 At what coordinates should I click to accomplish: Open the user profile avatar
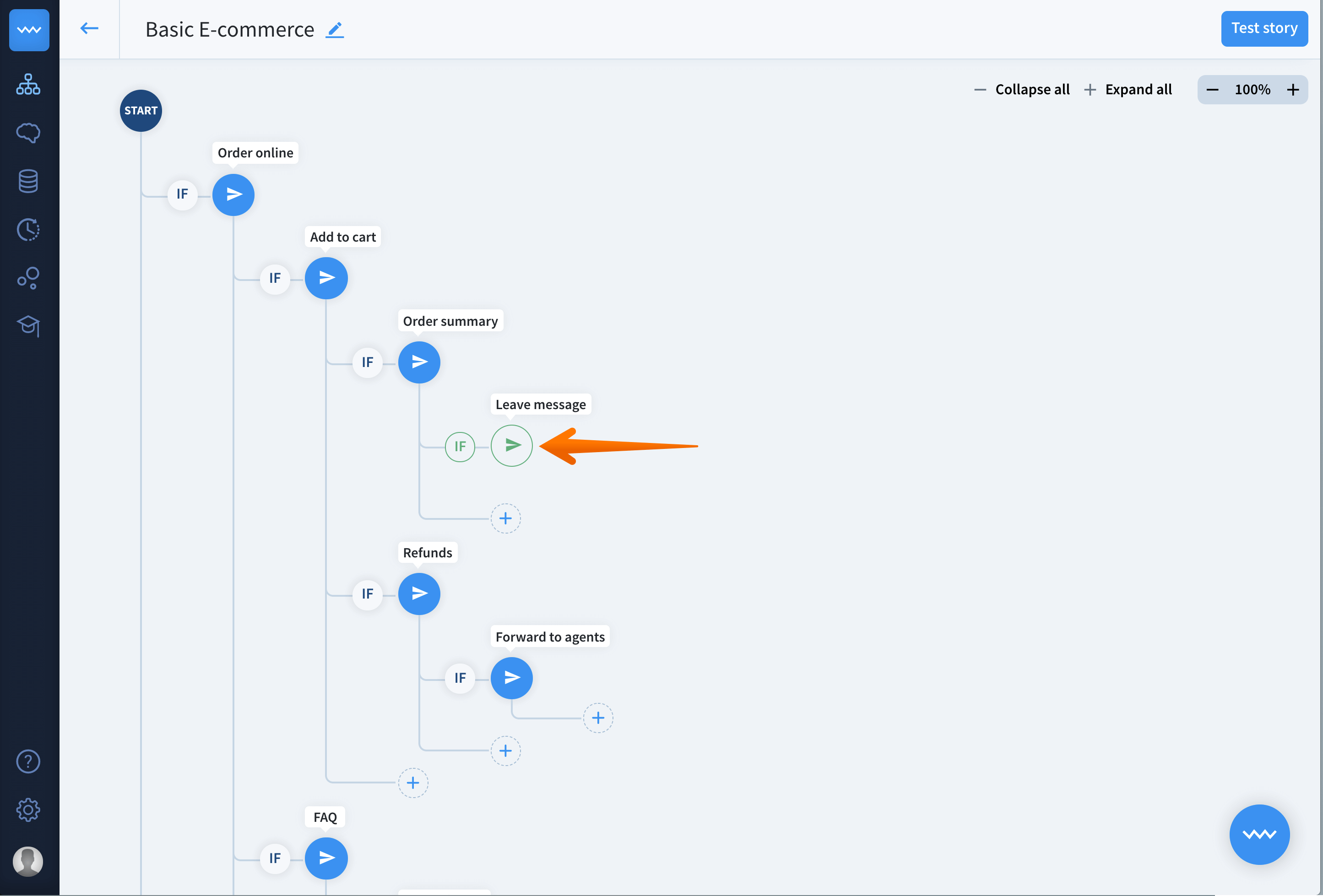[x=28, y=861]
